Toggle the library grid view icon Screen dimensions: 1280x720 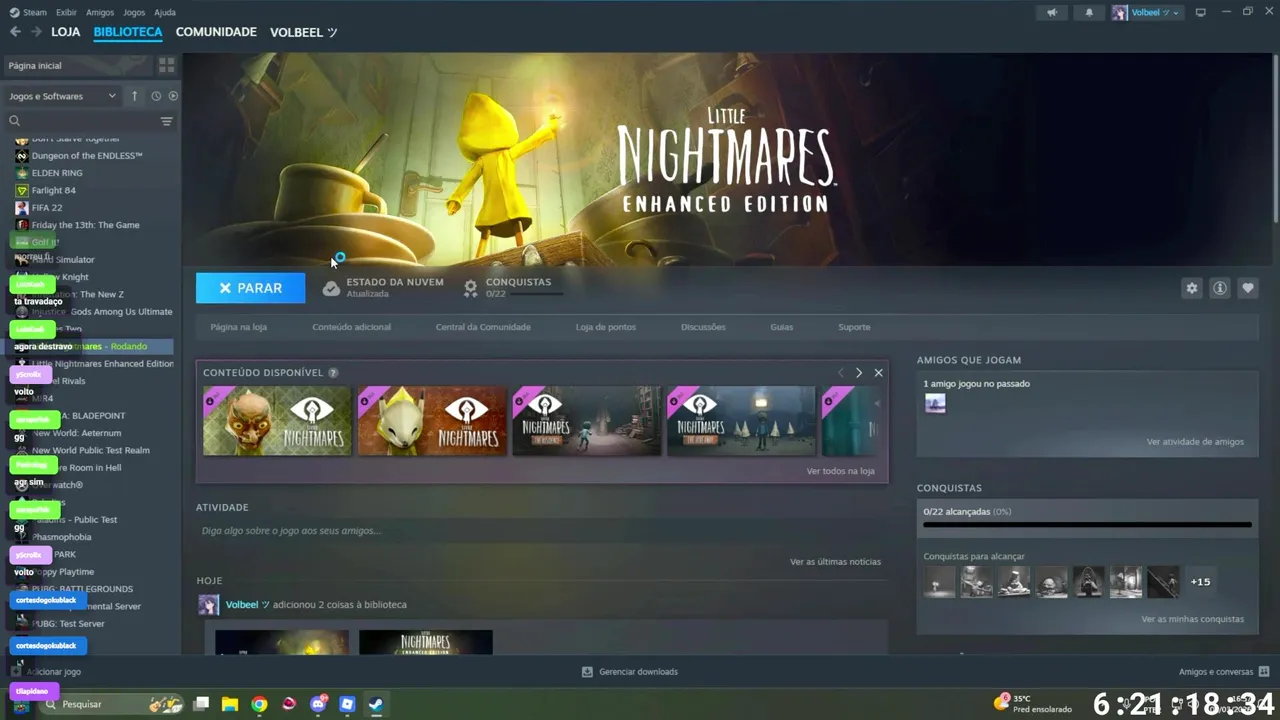click(x=167, y=65)
